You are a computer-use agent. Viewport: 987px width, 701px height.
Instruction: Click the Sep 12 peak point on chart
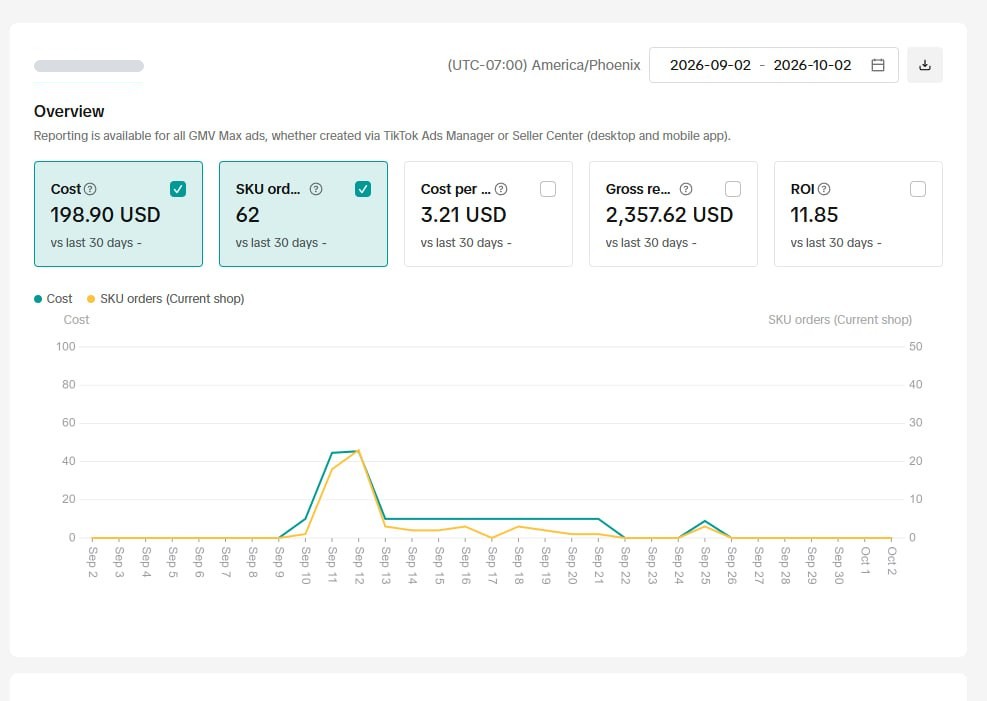coord(358,451)
